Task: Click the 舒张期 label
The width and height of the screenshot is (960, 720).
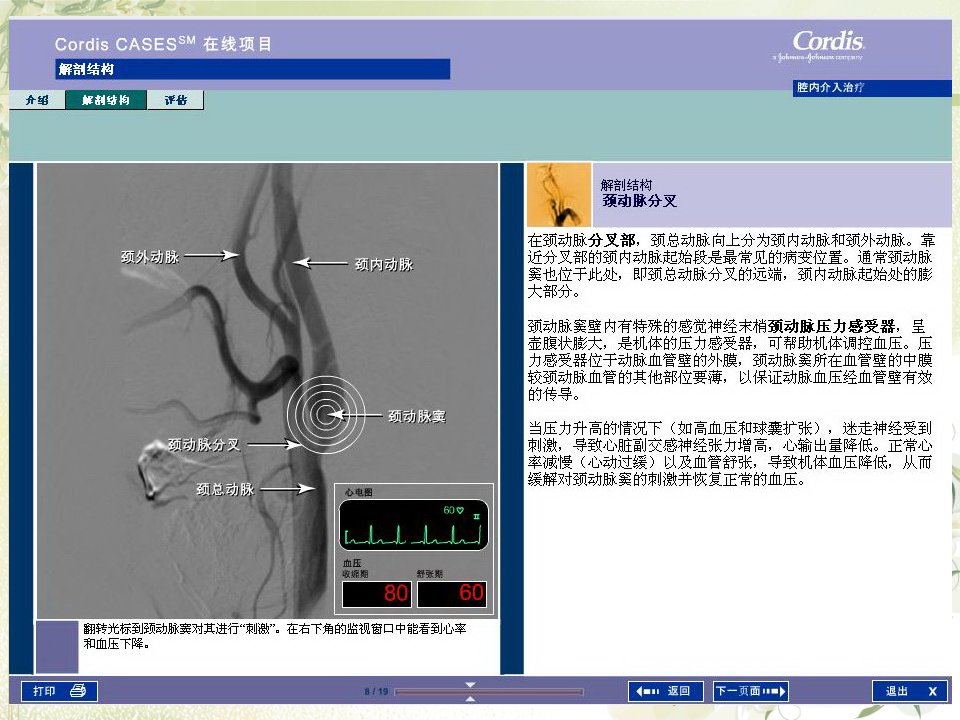Action: [x=430, y=574]
